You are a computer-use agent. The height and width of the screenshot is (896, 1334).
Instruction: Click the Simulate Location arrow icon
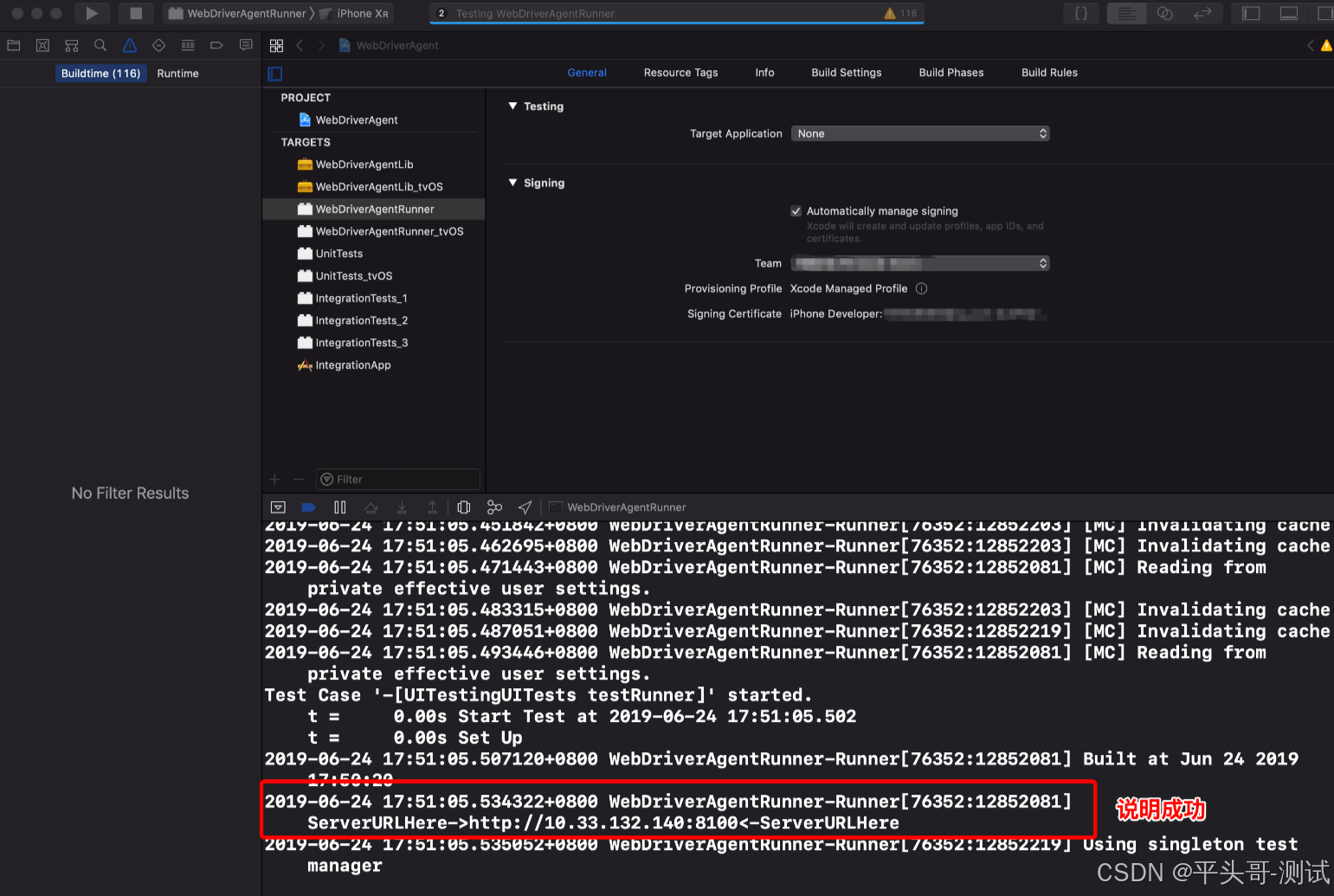[525, 507]
